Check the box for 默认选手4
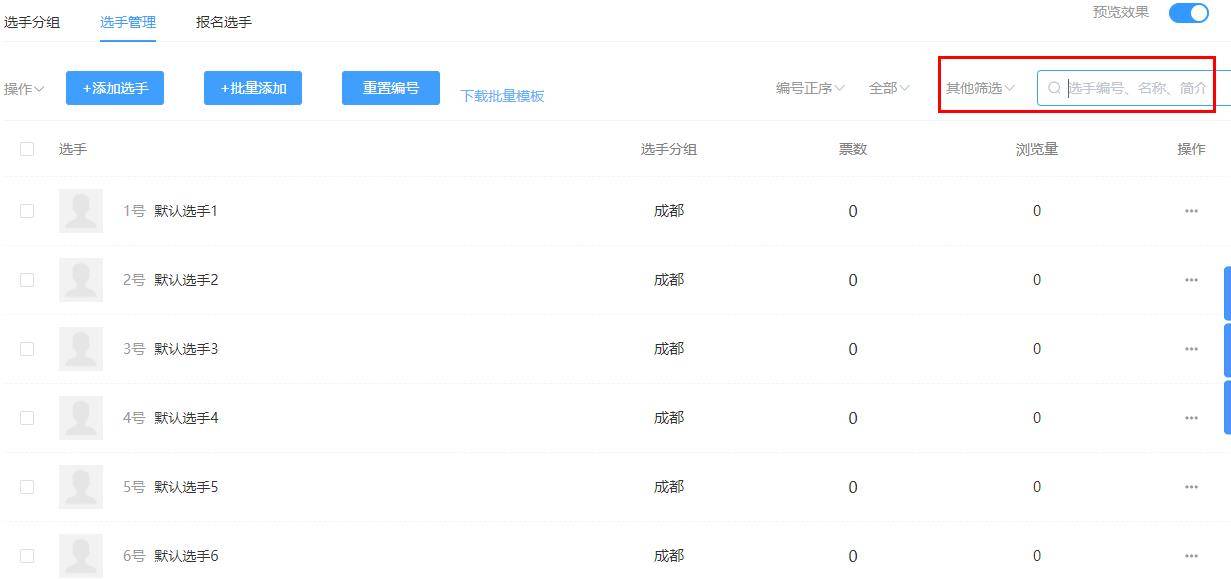This screenshot has width=1231, height=579. click(x=27, y=418)
